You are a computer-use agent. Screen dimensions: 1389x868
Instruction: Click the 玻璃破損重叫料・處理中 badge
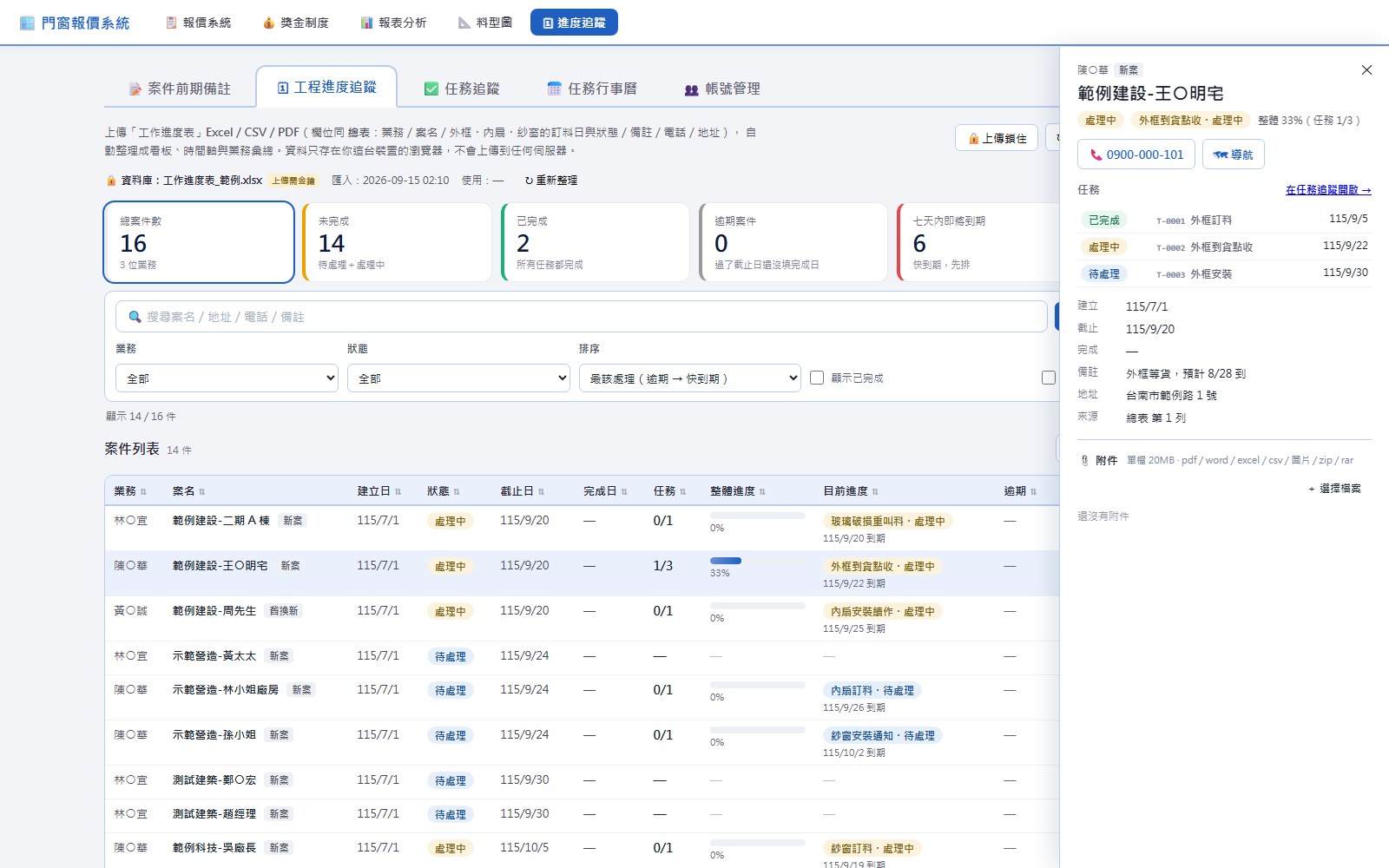[x=887, y=521]
